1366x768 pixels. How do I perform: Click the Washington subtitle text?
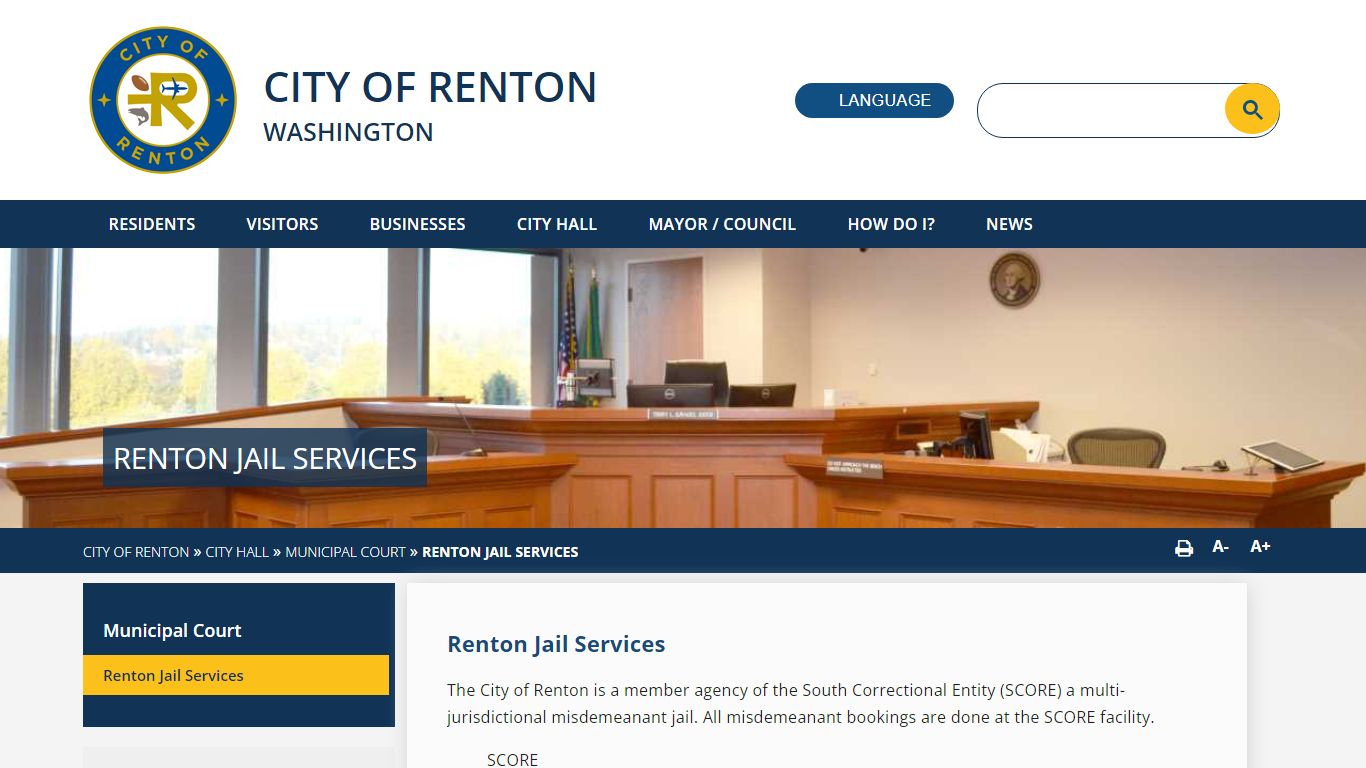(x=348, y=132)
